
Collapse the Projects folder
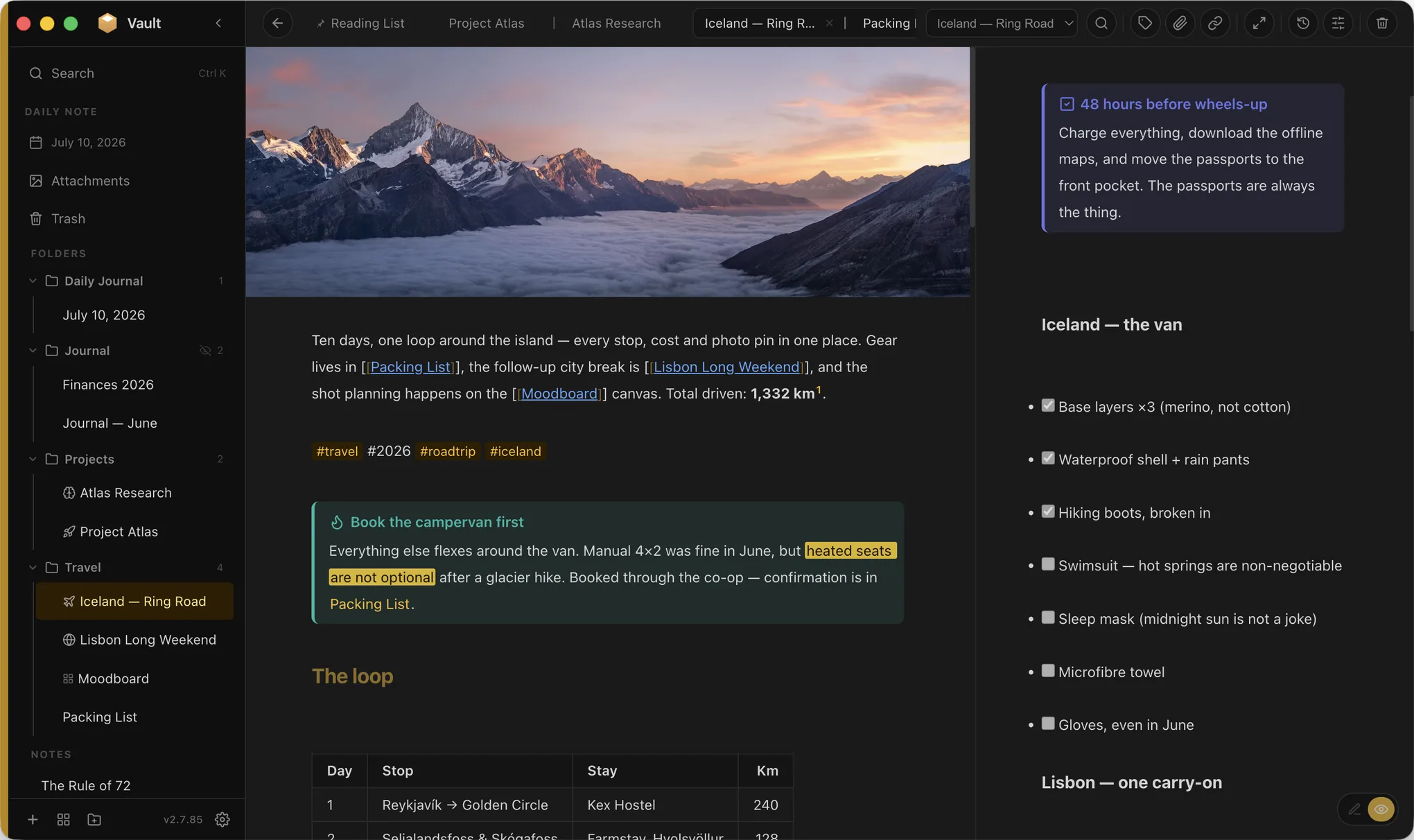click(x=33, y=459)
